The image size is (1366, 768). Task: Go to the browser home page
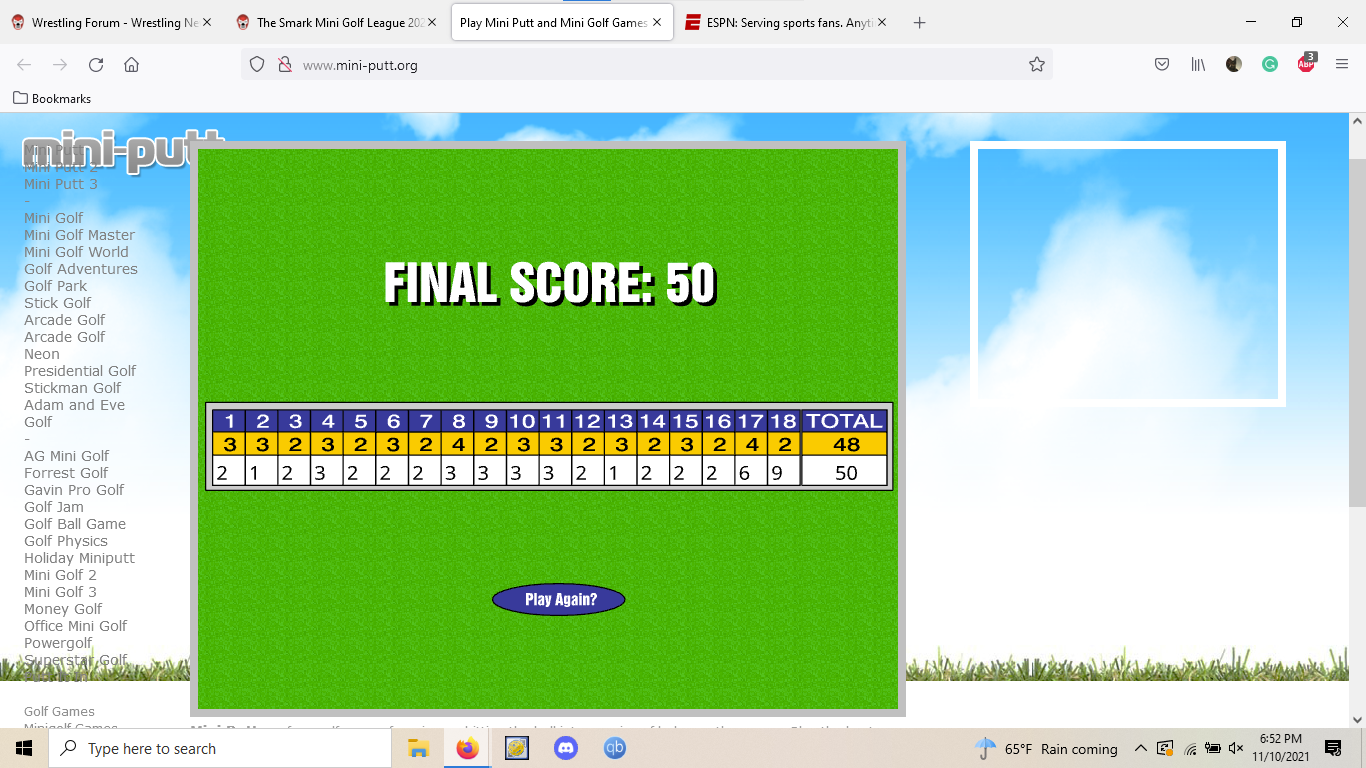[x=131, y=65]
